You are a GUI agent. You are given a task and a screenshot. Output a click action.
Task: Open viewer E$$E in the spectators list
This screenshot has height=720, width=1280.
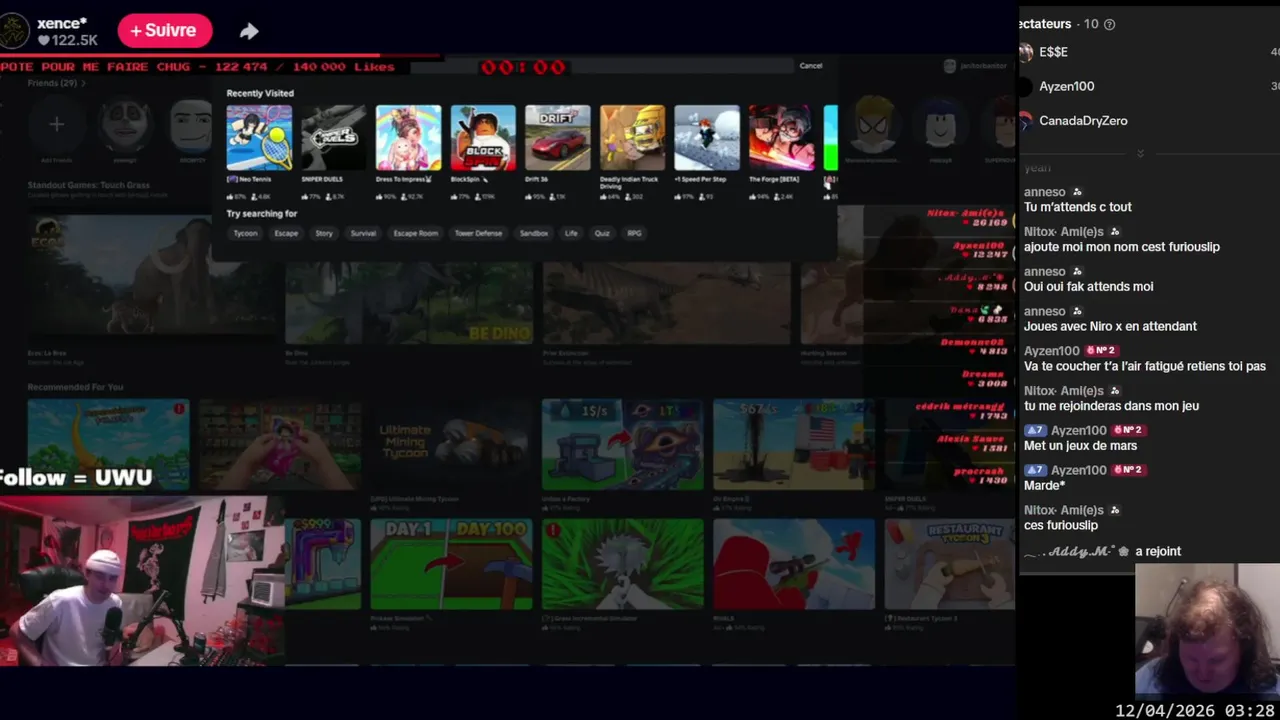click(1053, 52)
